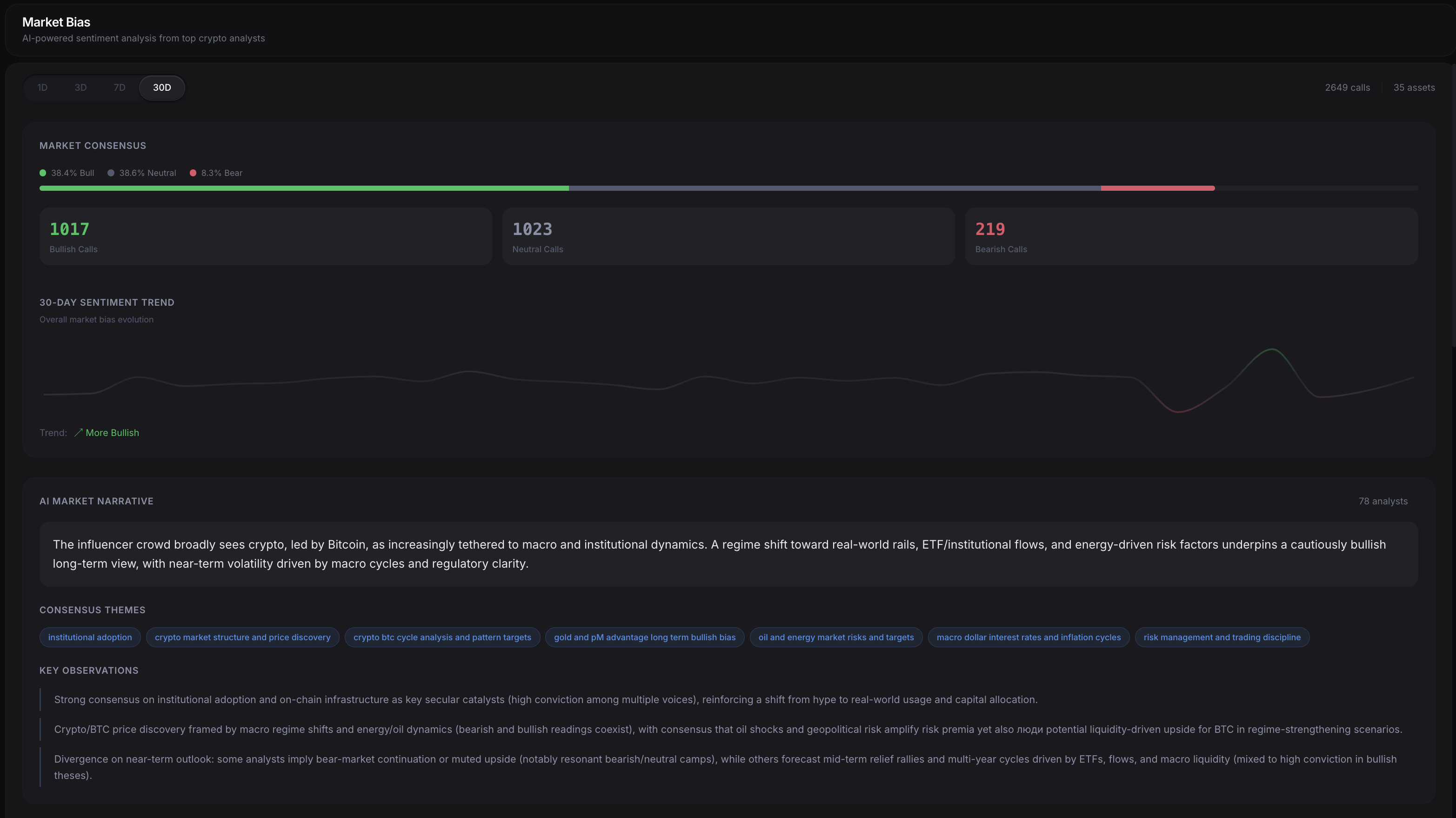Click the green bullish consensus bar segment
The height and width of the screenshot is (818, 1456).
point(304,188)
